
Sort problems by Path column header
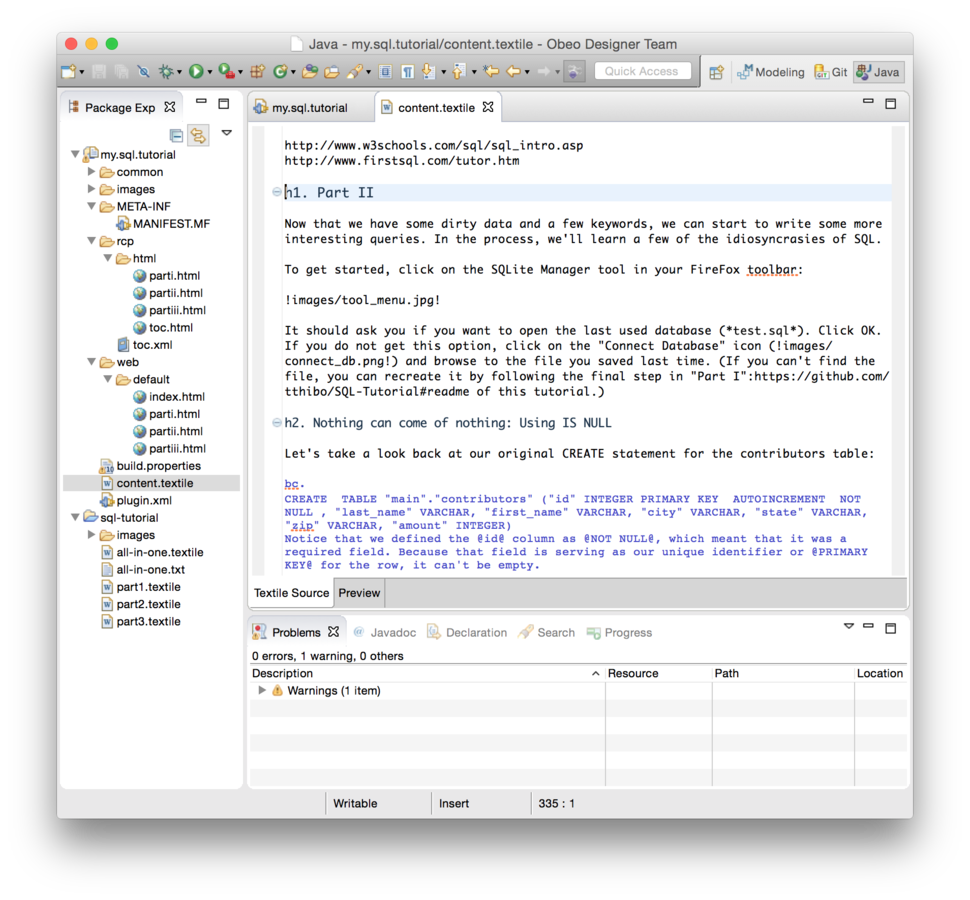click(x=783, y=673)
